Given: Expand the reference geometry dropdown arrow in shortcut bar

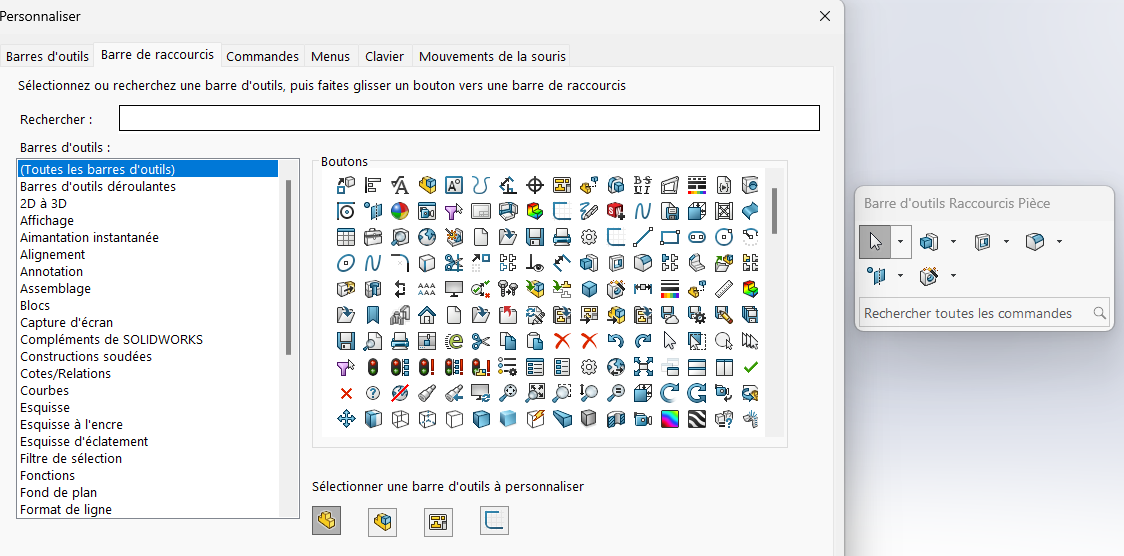Looking at the screenshot, I should (x=900, y=276).
